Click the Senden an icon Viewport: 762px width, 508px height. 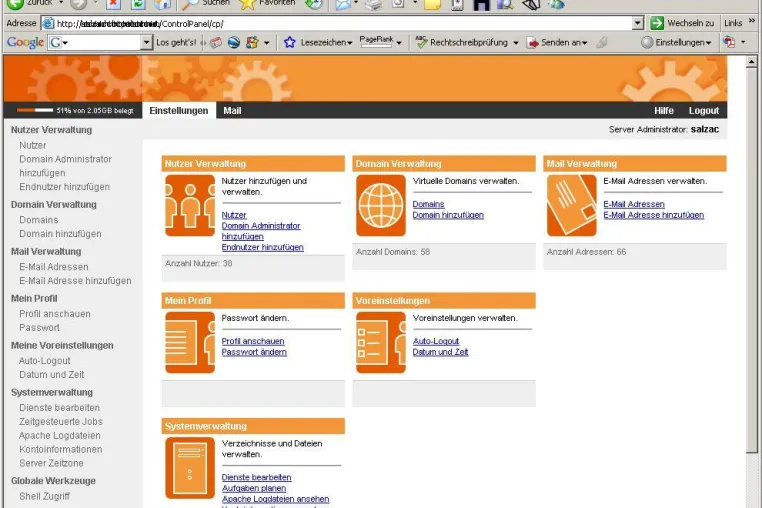pos(533,43)
